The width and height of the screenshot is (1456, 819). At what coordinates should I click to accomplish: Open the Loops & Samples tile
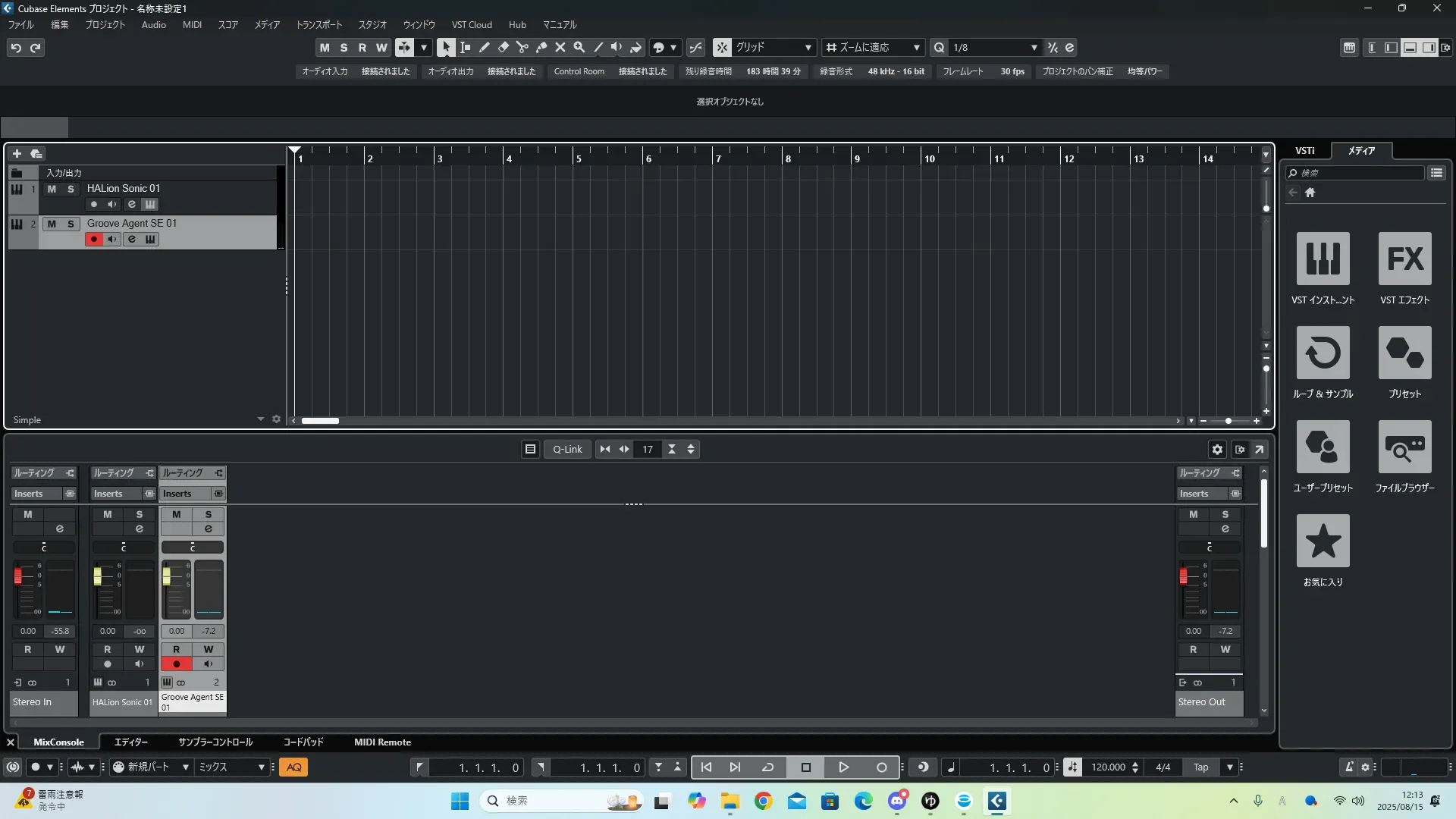click(x=1323, y=353)
